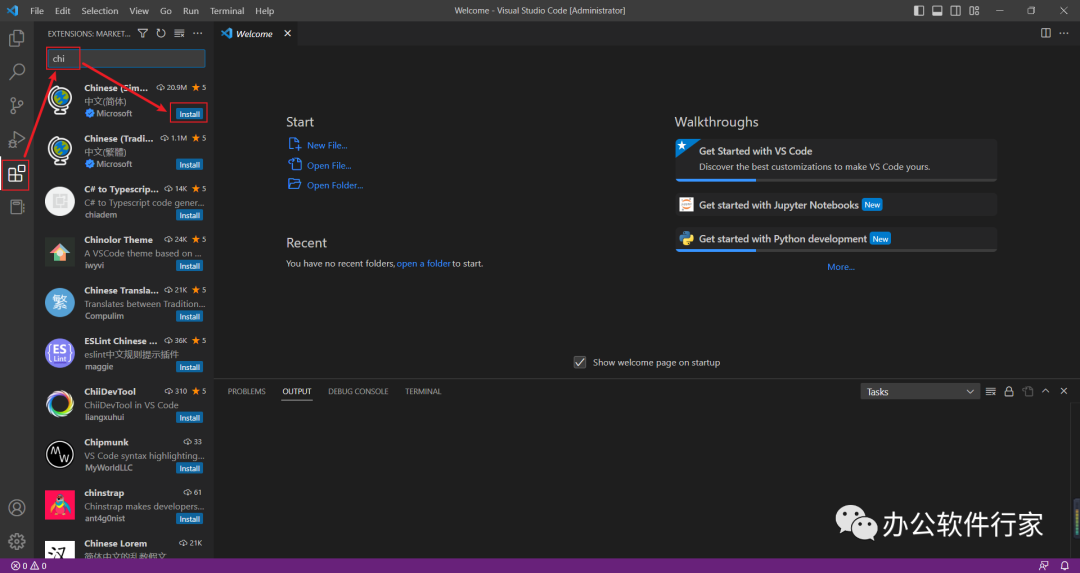Image resolution: width=1080 pixels, height=573 pixels.
Task: Maximize the panel size with chevron
Action: click(x=1046, y=391)
